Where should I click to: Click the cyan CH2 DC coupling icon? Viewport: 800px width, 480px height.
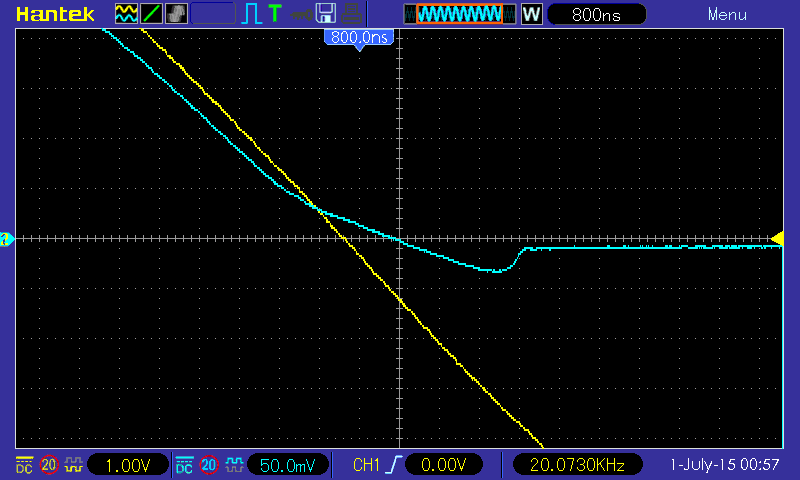click(184, 465)
